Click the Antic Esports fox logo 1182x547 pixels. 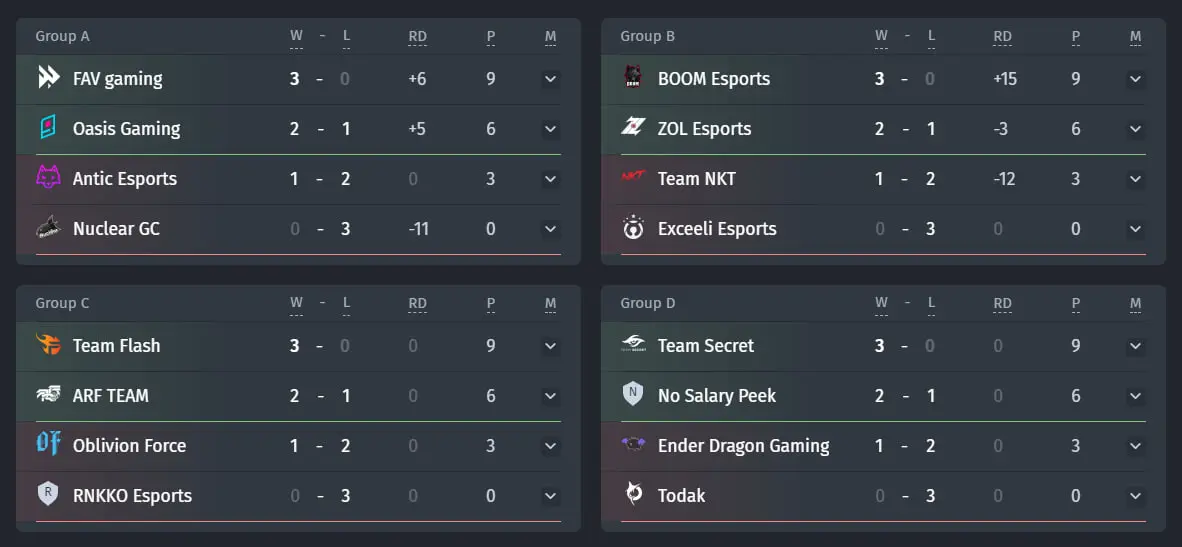[48, 178]
